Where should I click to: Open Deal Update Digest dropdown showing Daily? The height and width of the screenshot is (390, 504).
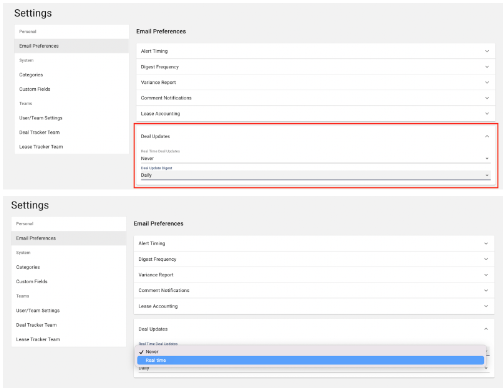tap(315, 175)
